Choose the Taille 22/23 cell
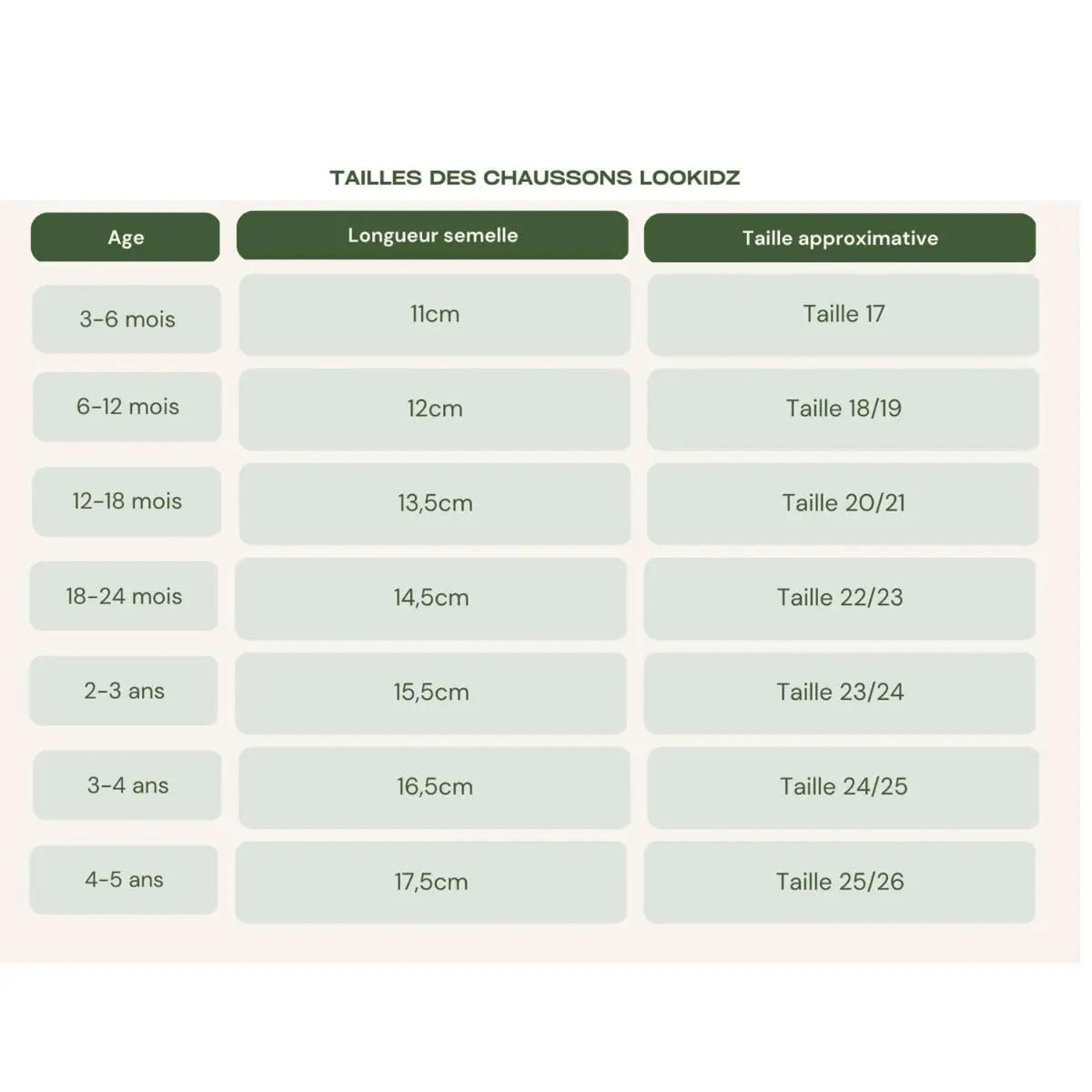This screenshot has height=1092, width=1092. tap(840, 598)
